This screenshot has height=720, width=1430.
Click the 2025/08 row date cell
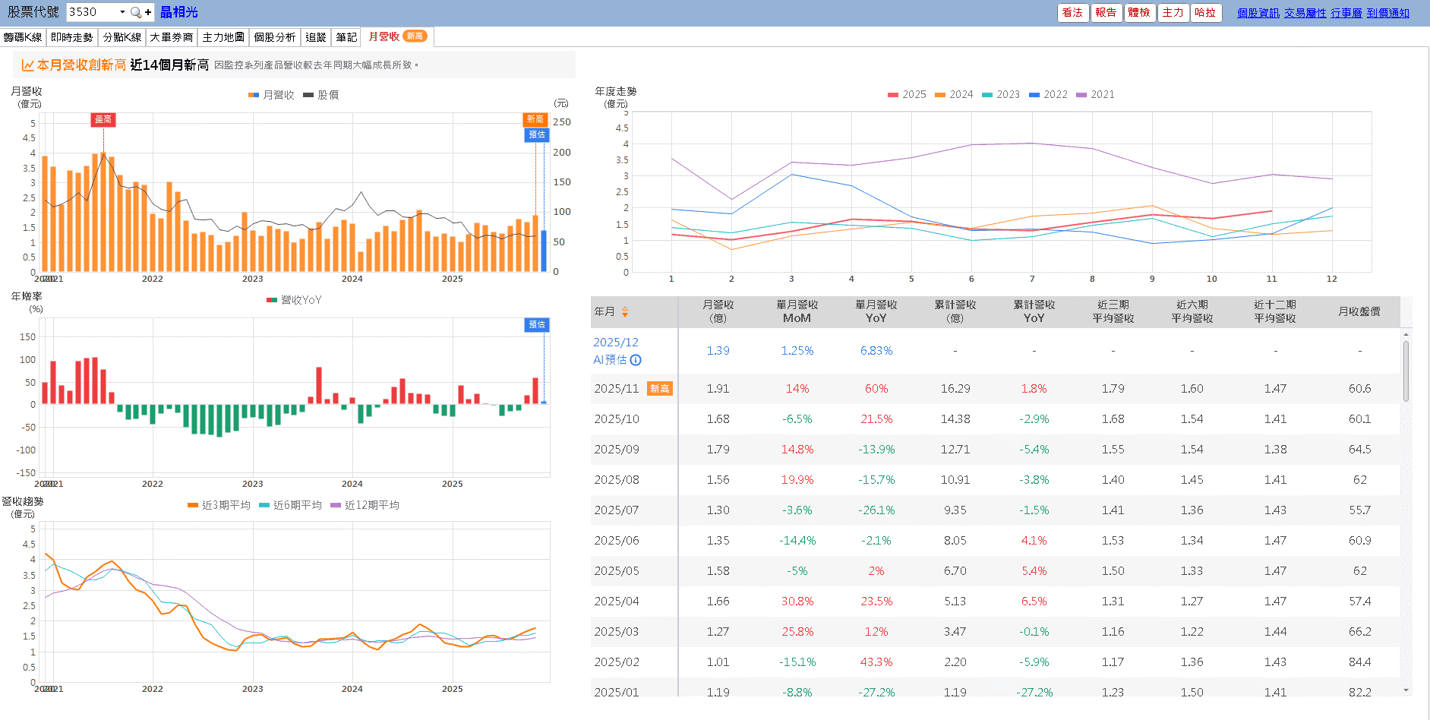(616, 480)
